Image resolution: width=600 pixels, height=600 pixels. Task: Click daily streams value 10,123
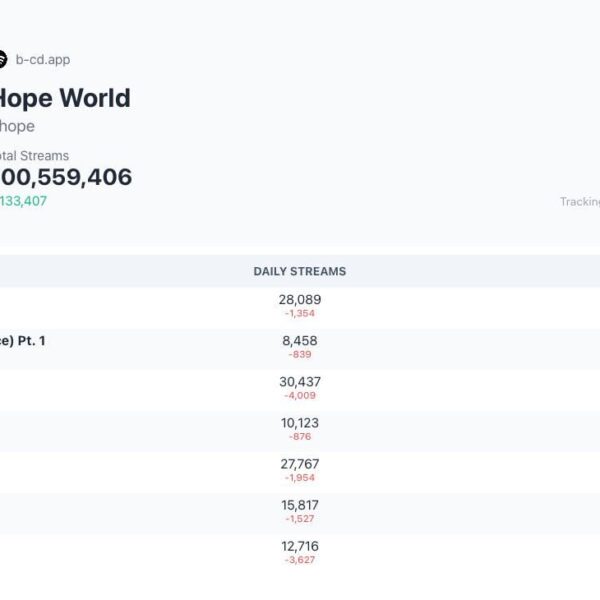(x=300, y=423)
